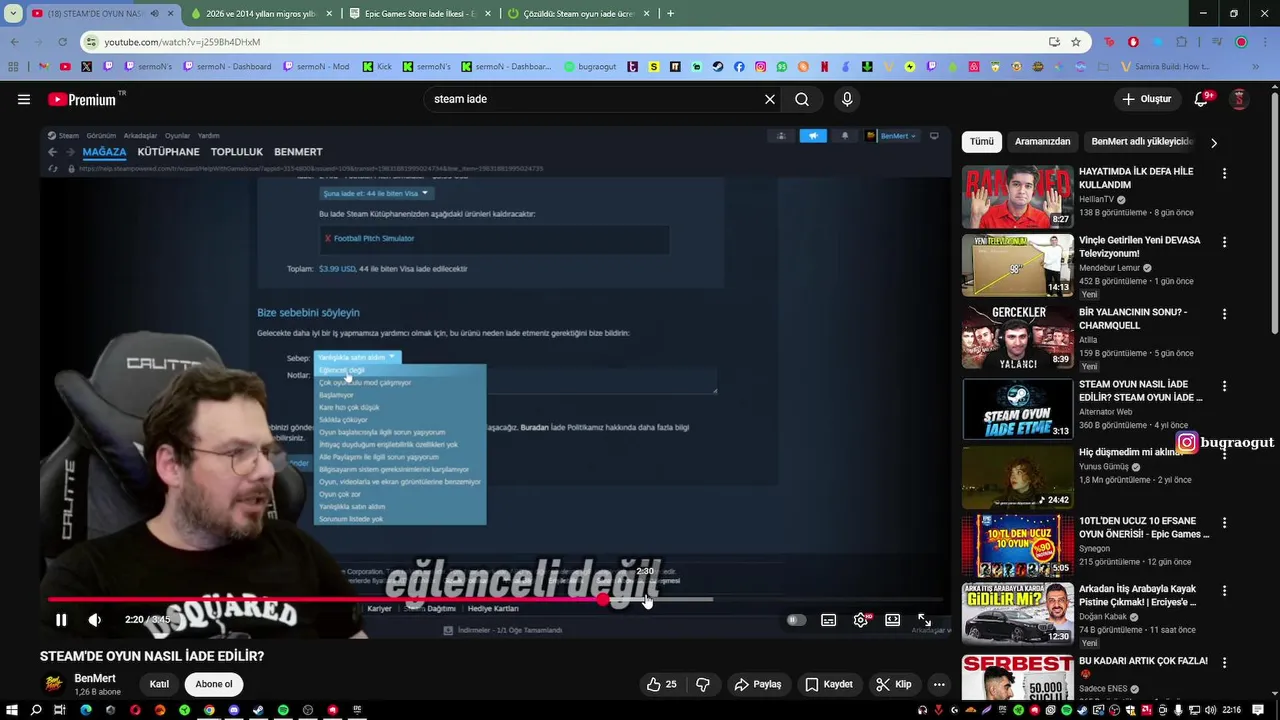Viewport: 1280px width, 720px height.
Task: Like the video with 25 likes
Action: (662, 684)
